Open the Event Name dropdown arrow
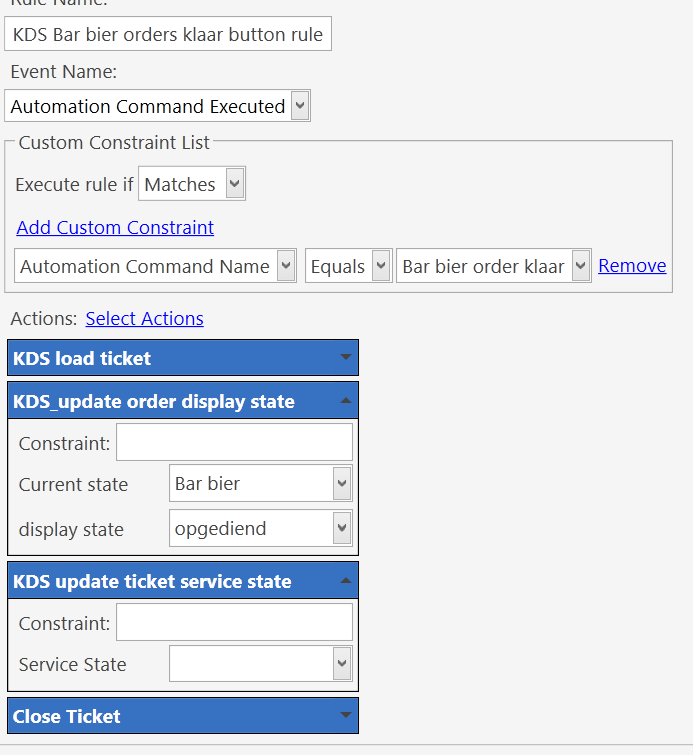 (300, 105)
